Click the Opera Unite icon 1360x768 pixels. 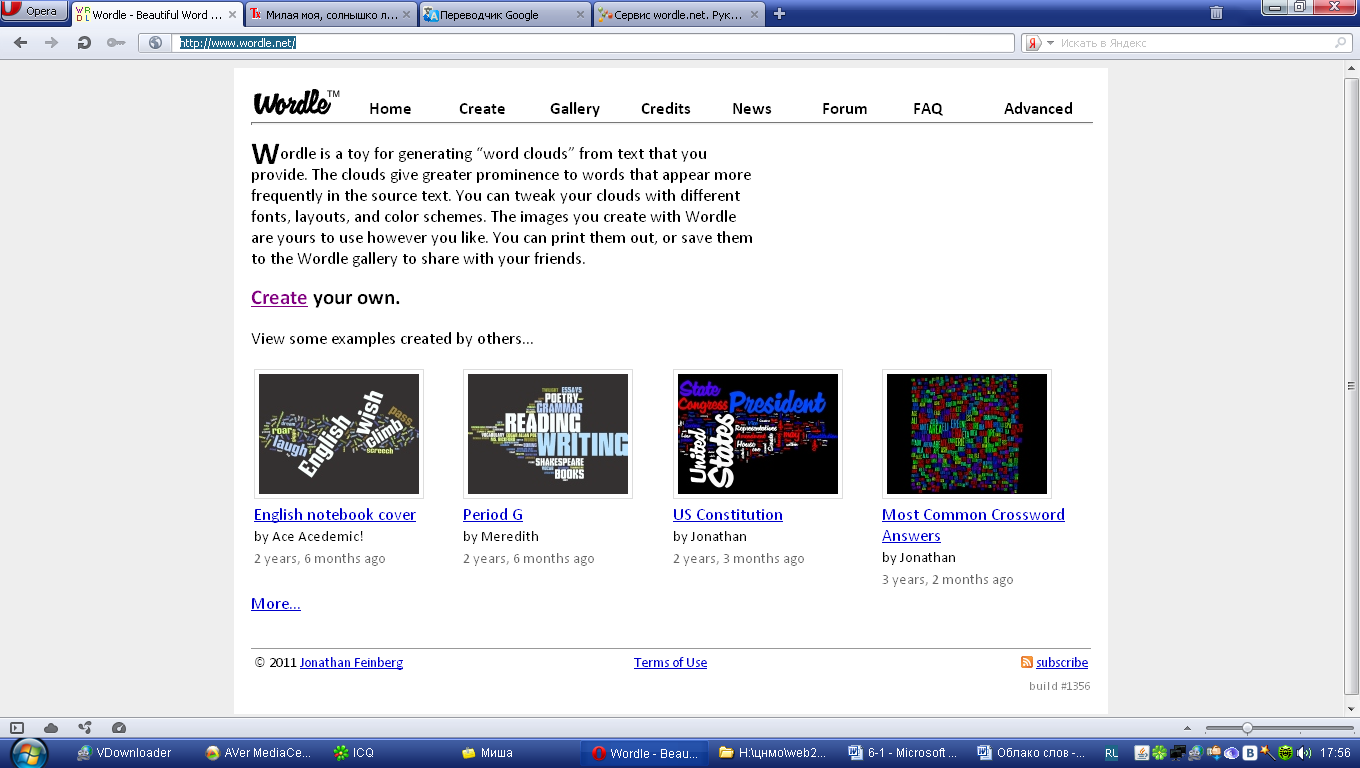85,728
